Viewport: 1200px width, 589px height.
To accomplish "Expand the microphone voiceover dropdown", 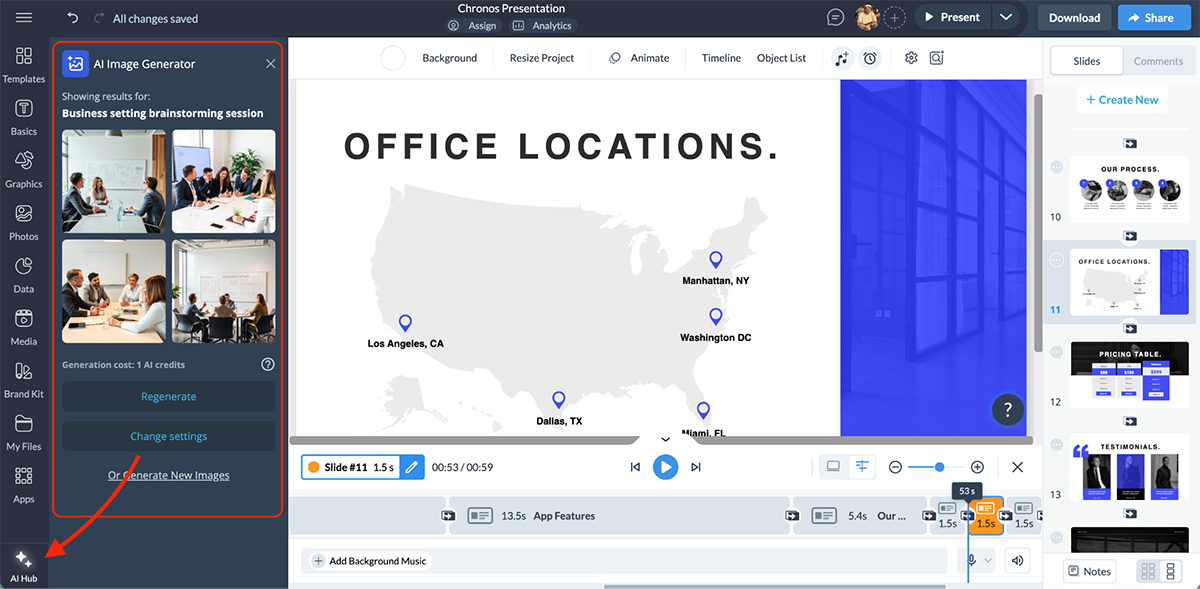I will (988, 560).
